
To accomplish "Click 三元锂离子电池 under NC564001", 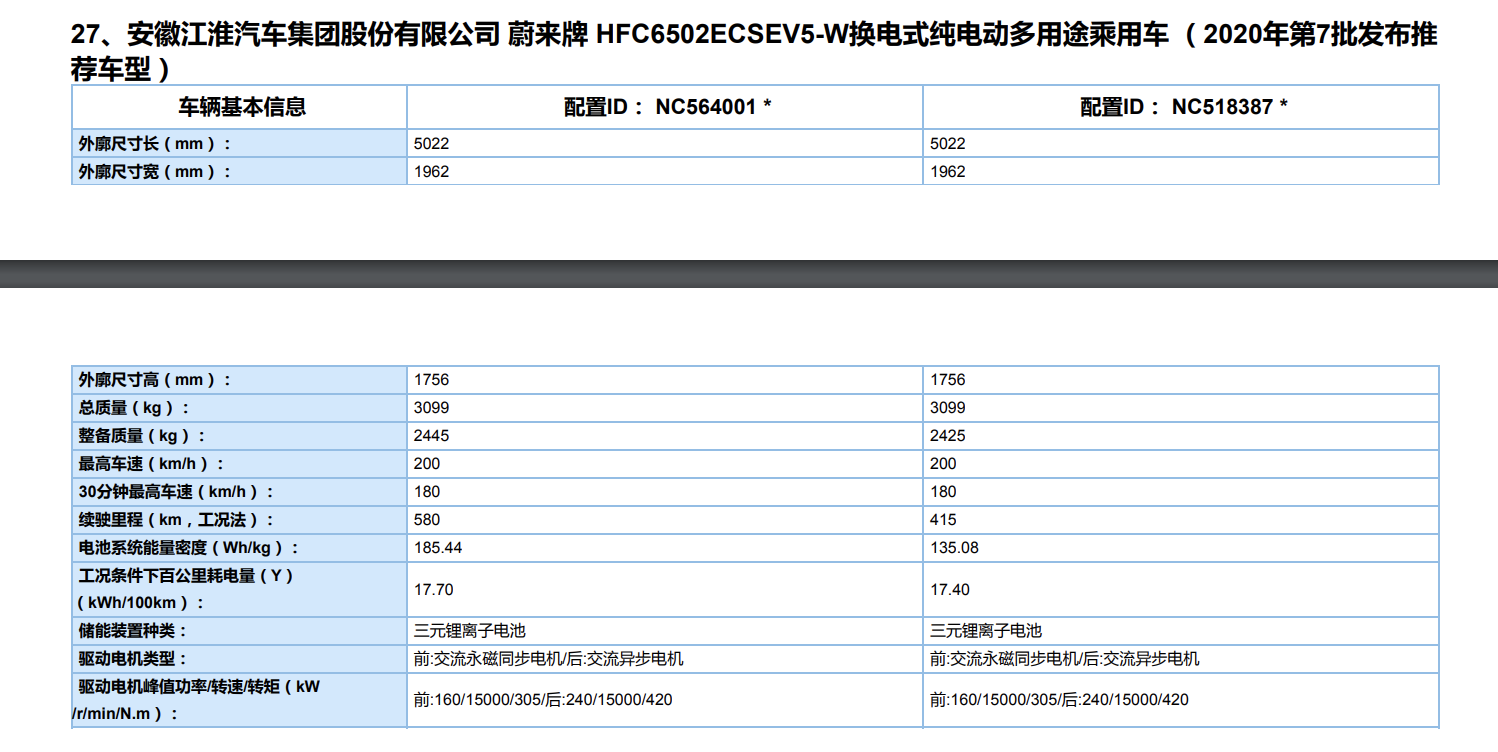I will (470, 631).
